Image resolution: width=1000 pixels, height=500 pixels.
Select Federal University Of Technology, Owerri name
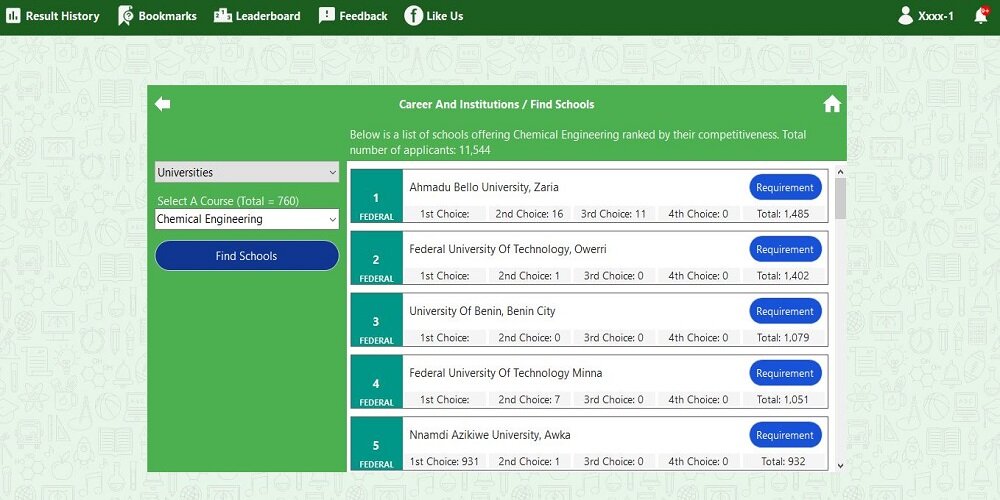pos(508,249)
